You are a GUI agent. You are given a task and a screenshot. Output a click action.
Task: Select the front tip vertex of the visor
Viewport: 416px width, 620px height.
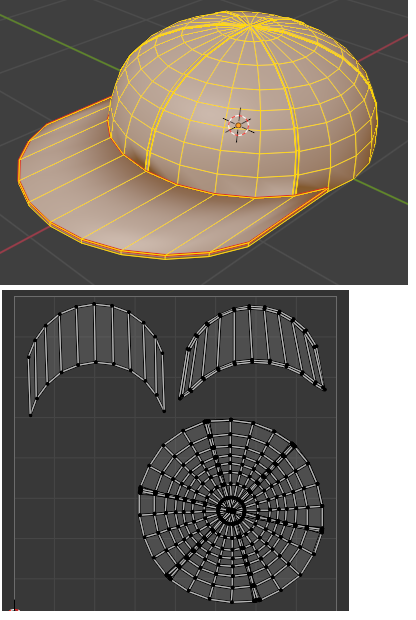tap(165, 257)
